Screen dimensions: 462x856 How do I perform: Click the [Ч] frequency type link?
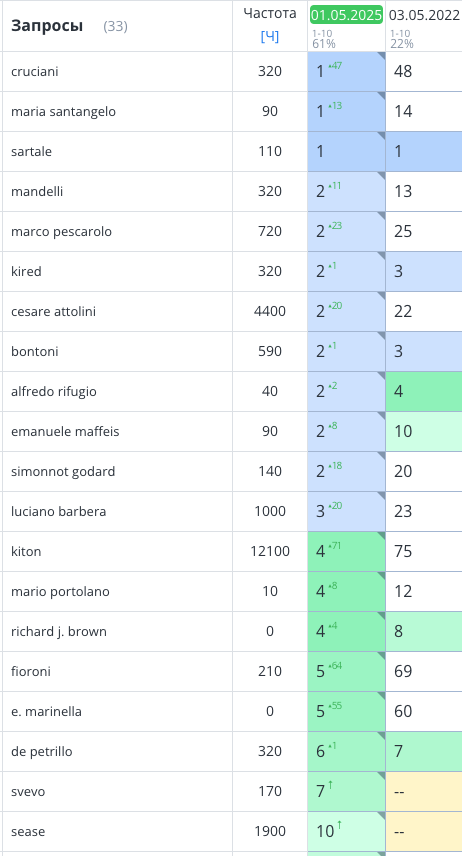coord(270,37)
